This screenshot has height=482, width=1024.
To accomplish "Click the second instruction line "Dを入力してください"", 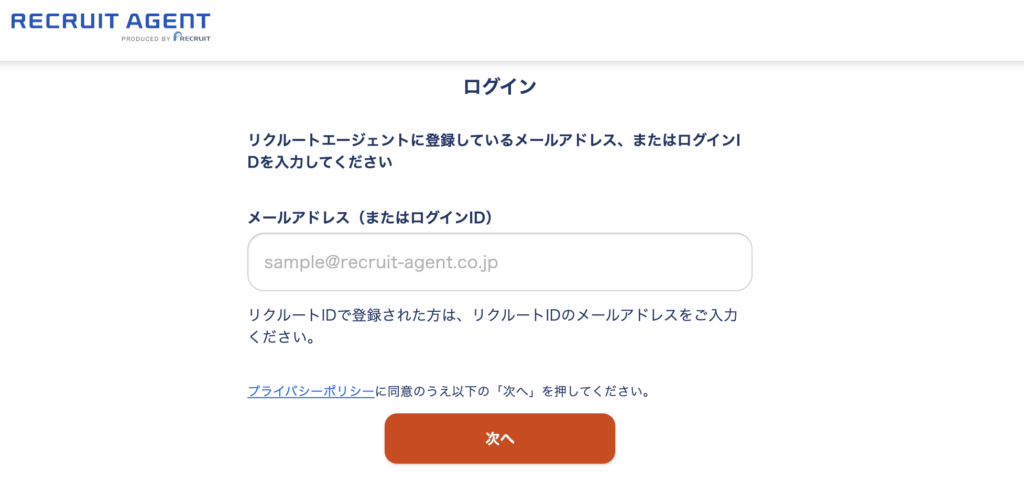I will coord(320,162).
